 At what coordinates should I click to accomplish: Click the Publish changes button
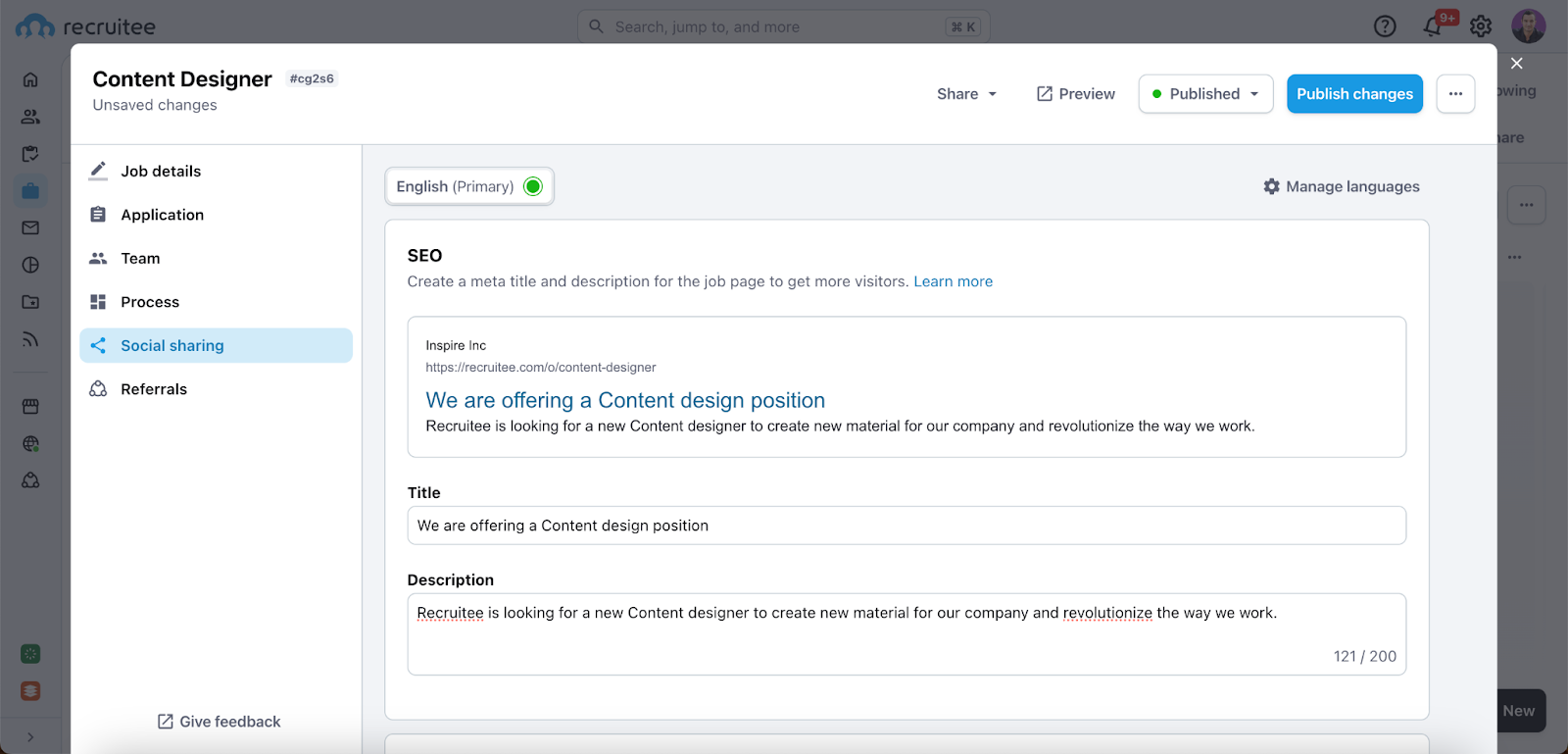(1354, 94)
